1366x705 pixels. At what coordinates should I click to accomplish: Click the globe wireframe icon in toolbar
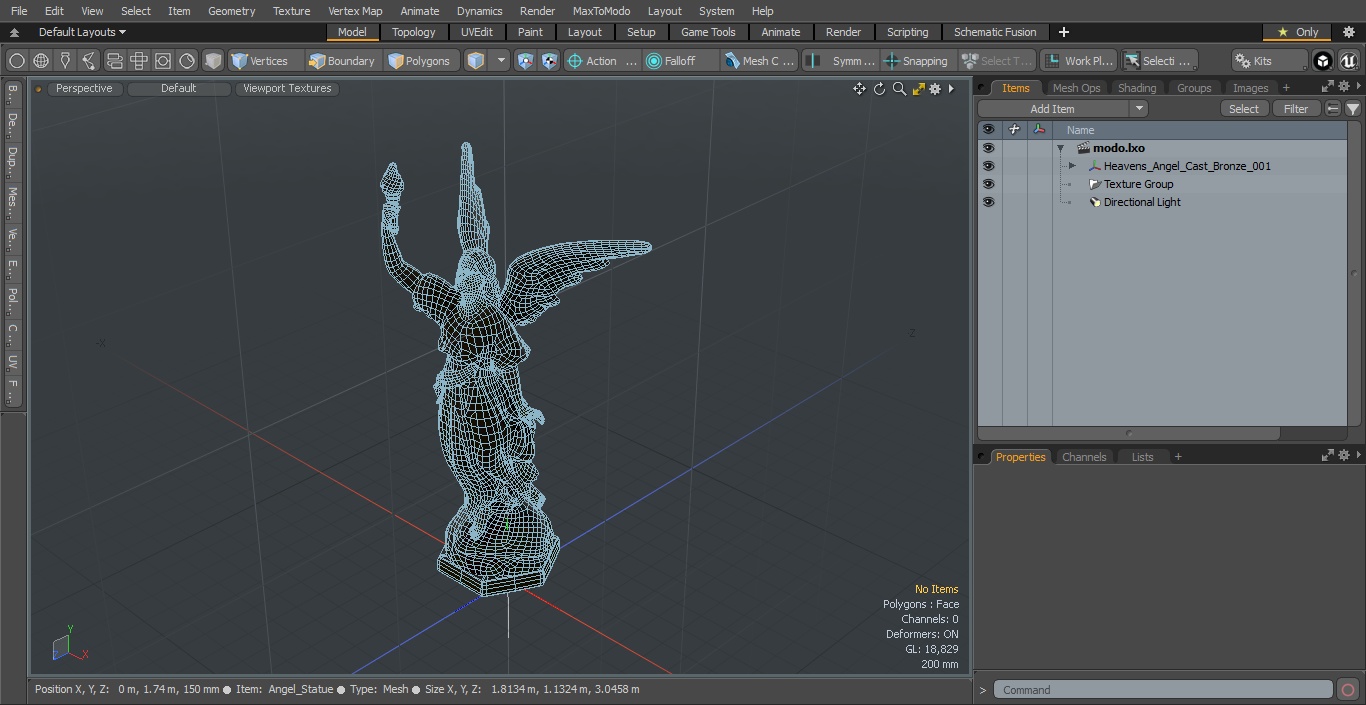[41, 61]
